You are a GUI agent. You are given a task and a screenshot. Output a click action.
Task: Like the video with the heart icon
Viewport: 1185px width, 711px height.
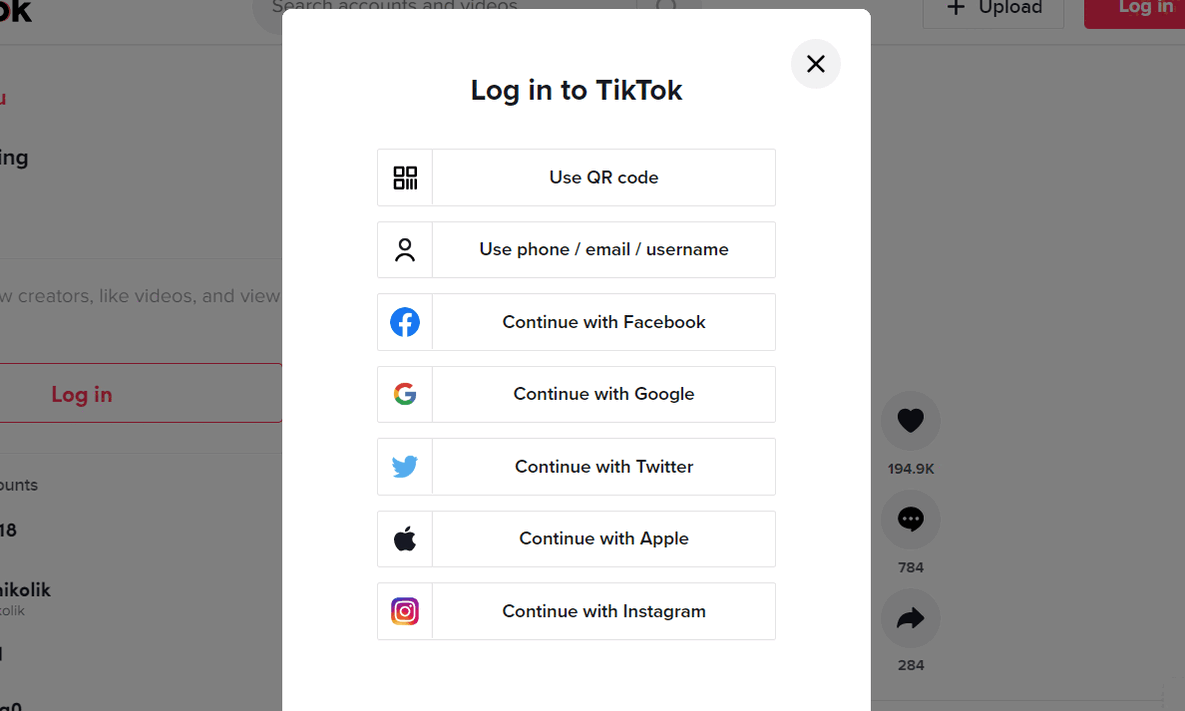[x=910, y=420]
